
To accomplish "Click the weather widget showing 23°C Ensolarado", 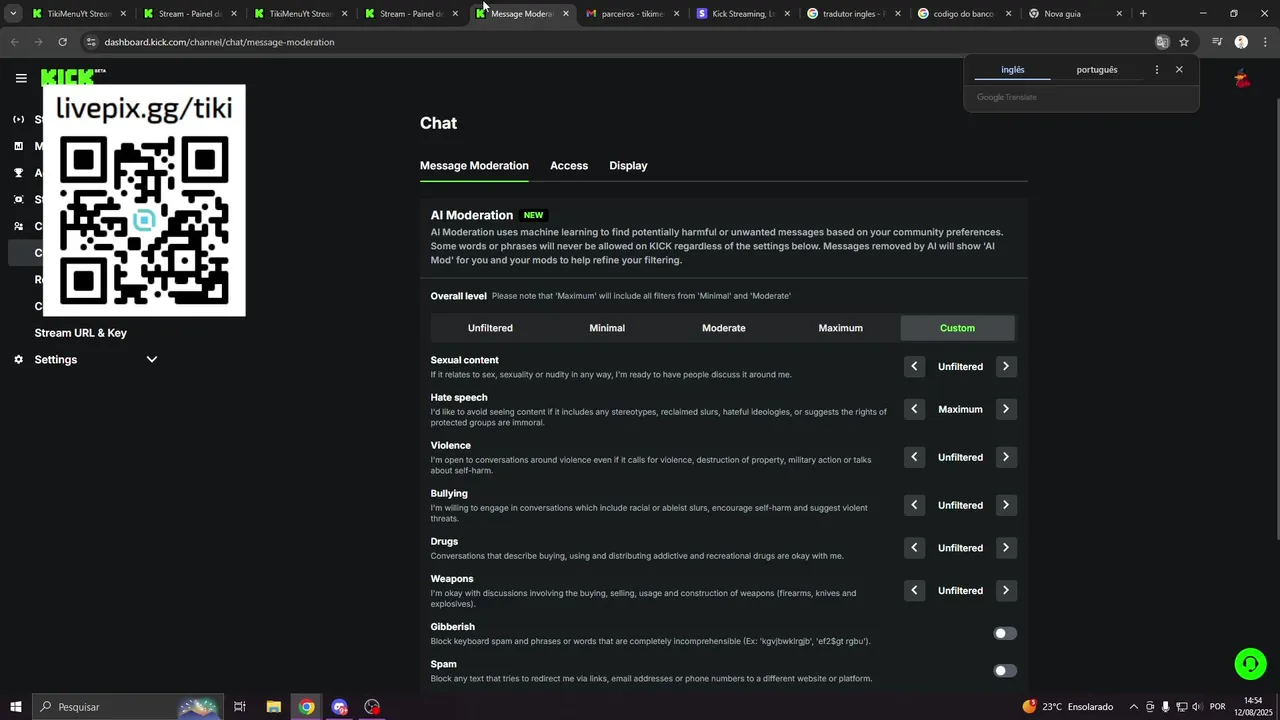I will click(x=1067, y=707).
